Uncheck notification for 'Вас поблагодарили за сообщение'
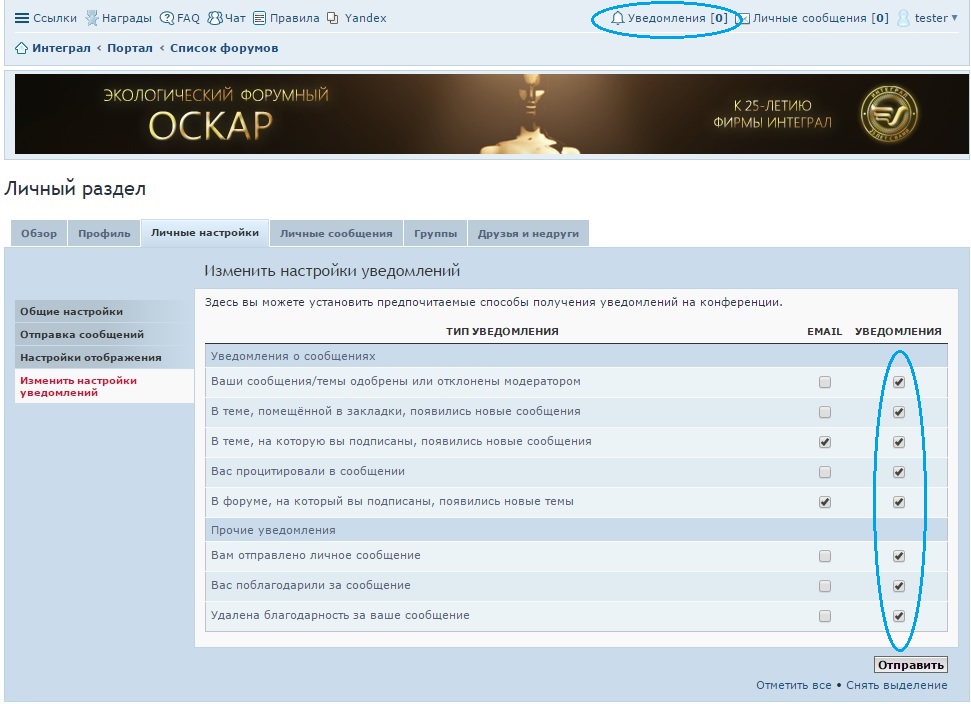 pyautogui.click(x=899, y=586)
